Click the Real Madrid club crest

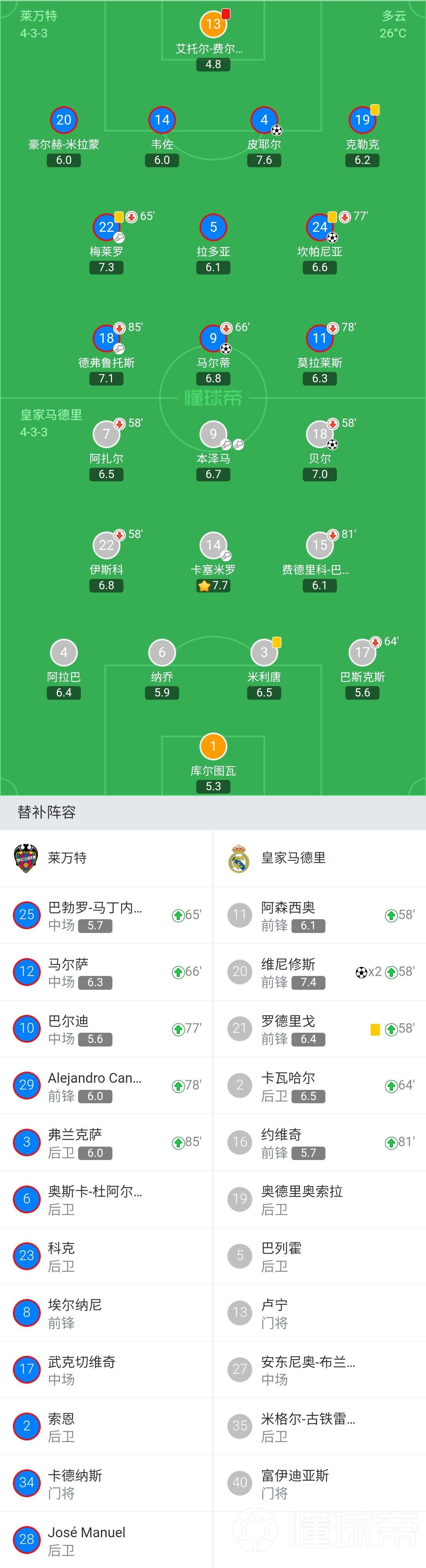pos(239,858)
